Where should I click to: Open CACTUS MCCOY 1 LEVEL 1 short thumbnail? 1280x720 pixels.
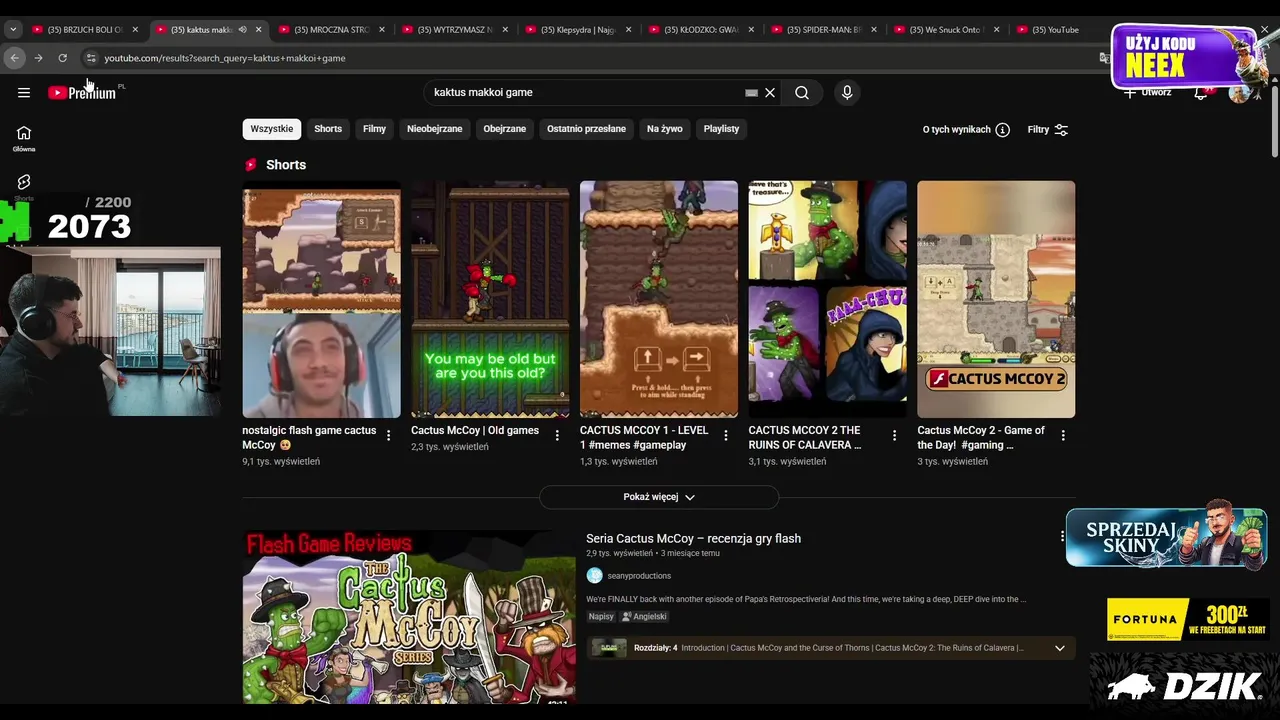tap(659, 299)
